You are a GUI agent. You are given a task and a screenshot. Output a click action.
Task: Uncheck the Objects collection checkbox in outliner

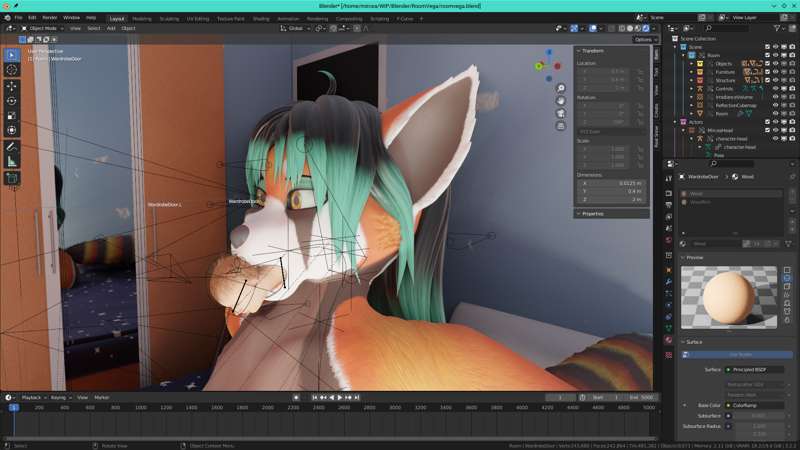(768, 63)
